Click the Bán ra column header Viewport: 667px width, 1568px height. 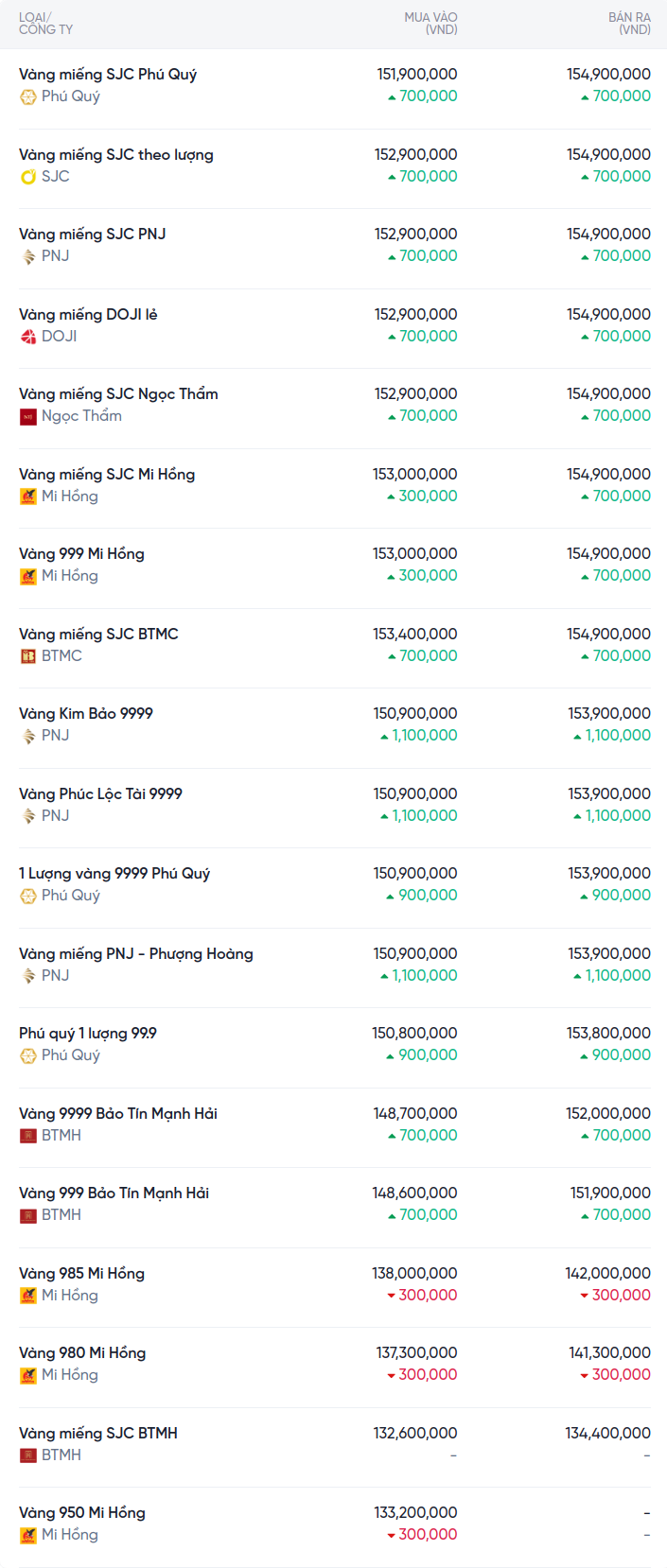[x=629, y=24]
